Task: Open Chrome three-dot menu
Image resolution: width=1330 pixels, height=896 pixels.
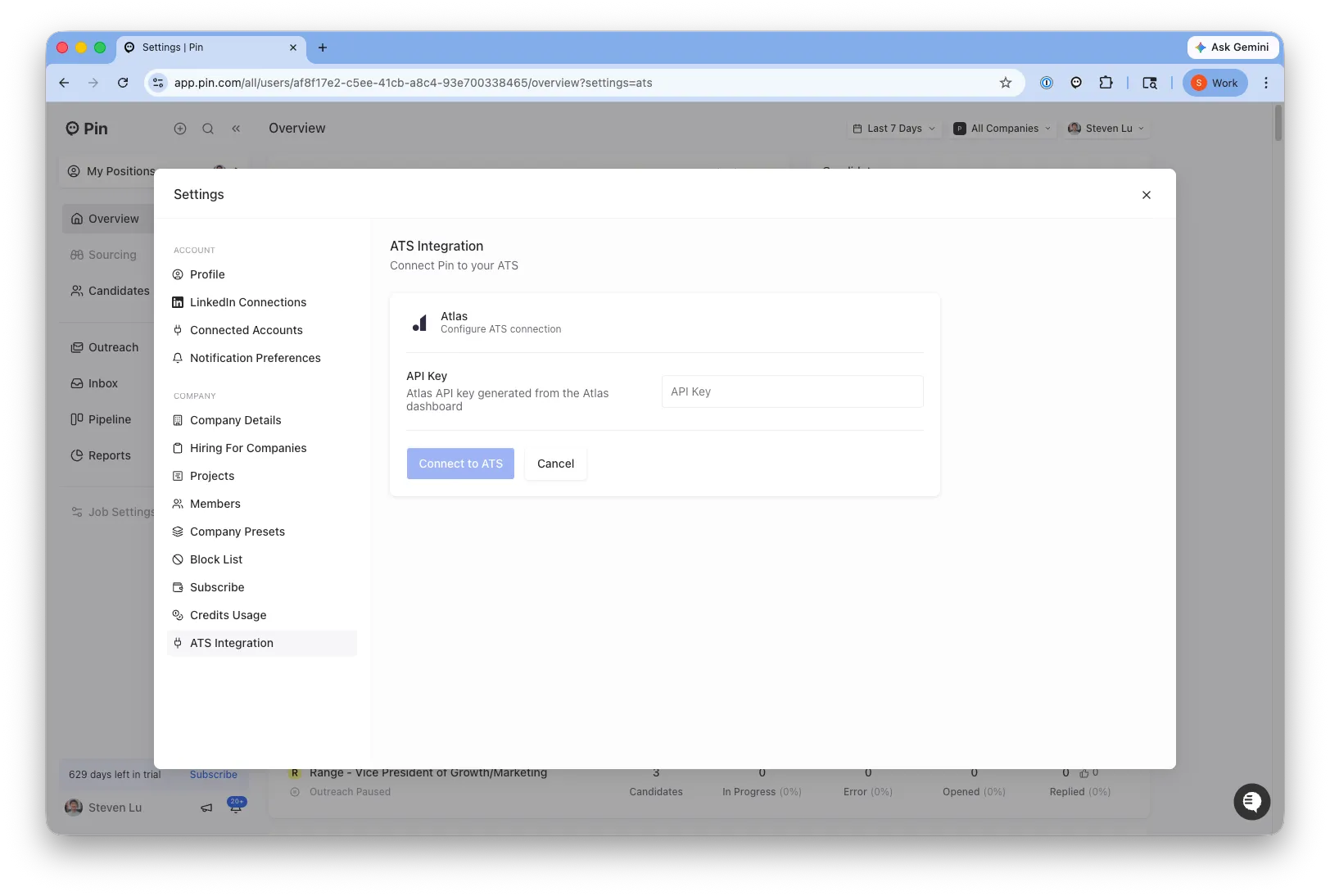Action: point(1266,83)
